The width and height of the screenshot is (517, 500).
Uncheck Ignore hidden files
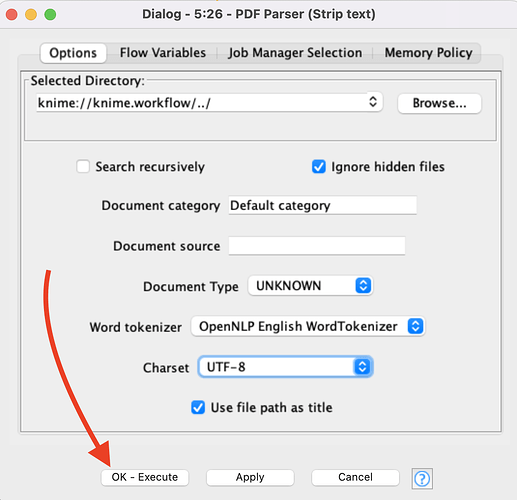click(319, 166)
